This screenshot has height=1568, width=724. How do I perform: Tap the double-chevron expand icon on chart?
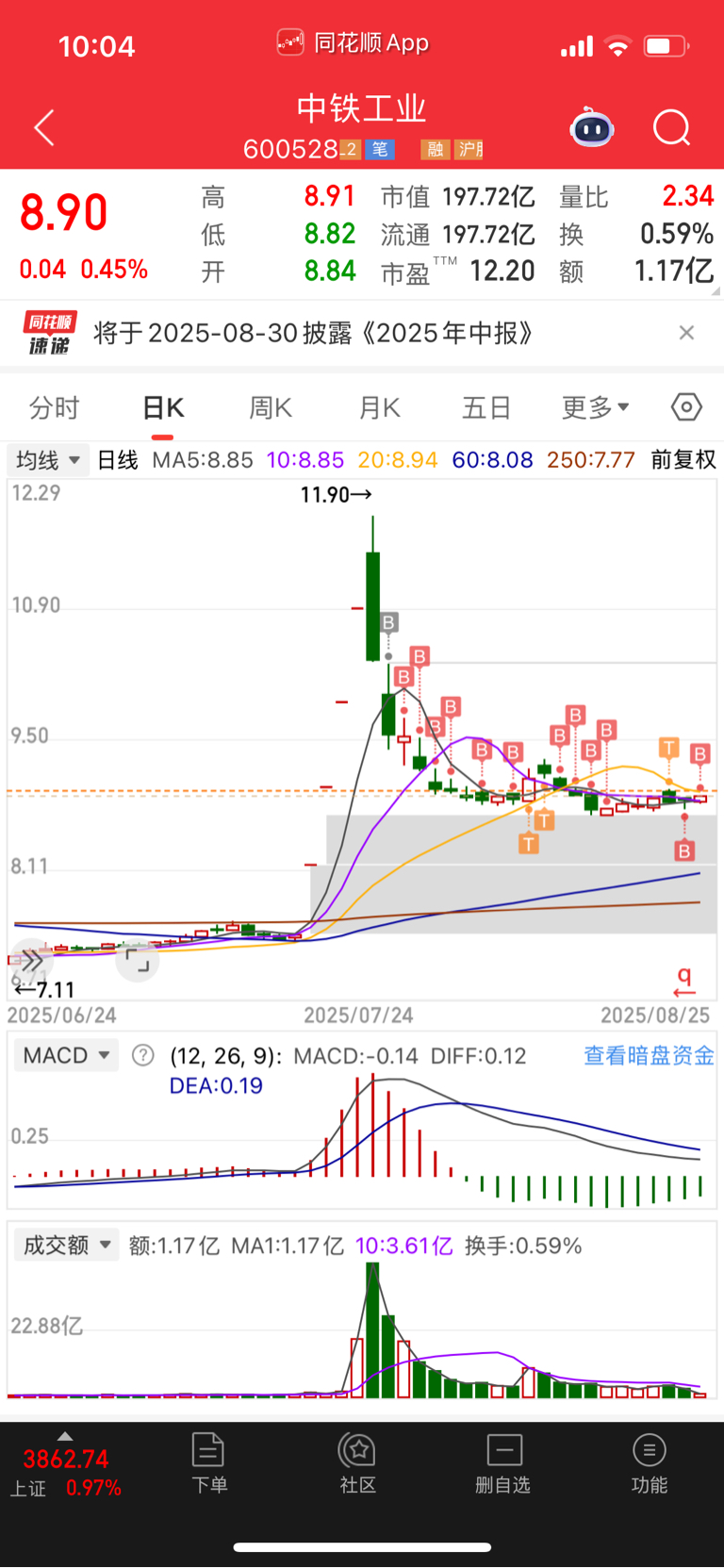32,961
